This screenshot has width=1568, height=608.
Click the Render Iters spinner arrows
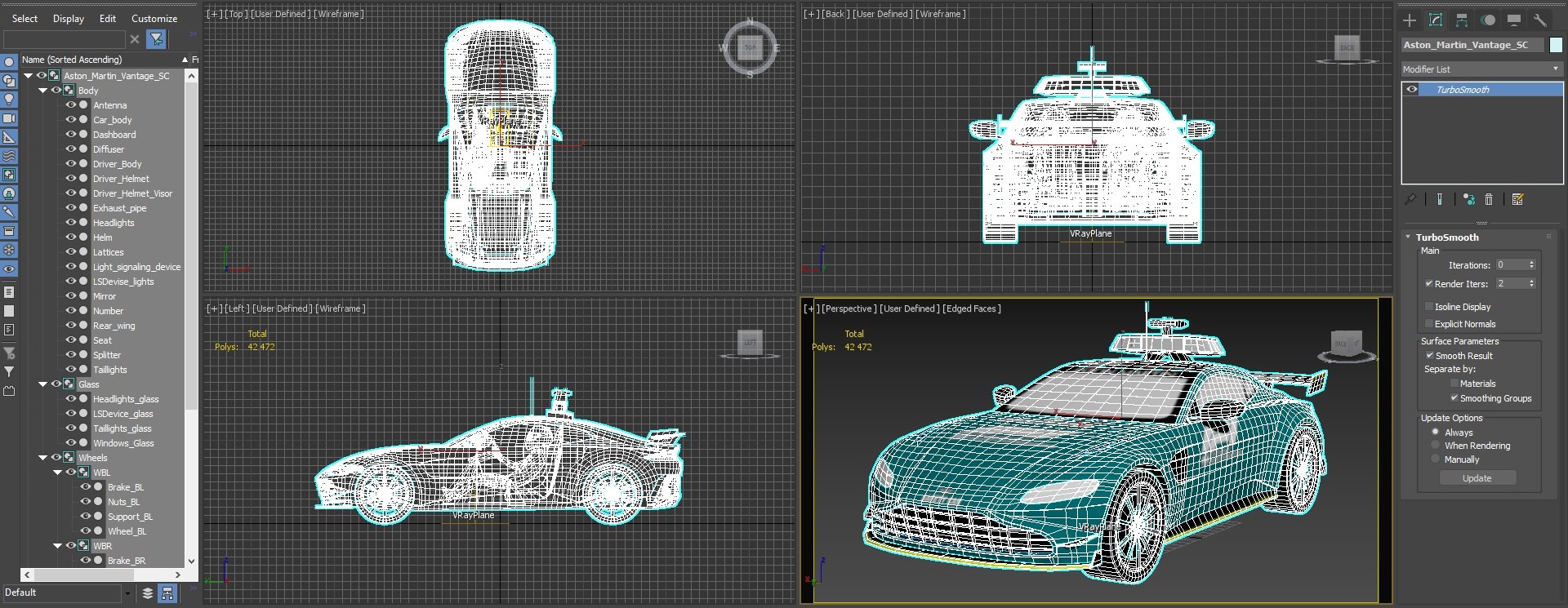(1531, 283)
